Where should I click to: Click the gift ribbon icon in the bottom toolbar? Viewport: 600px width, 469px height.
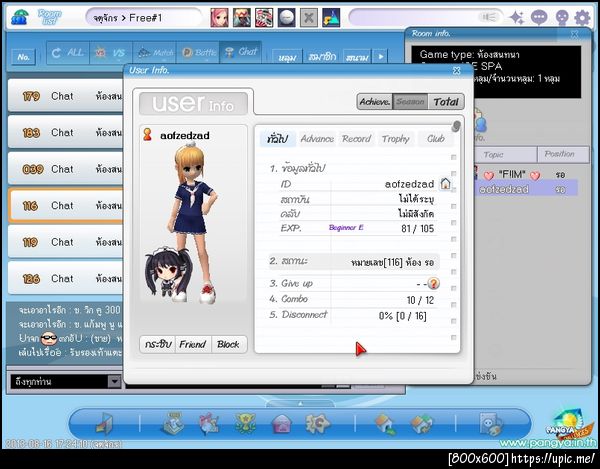[x=209, y=424]
